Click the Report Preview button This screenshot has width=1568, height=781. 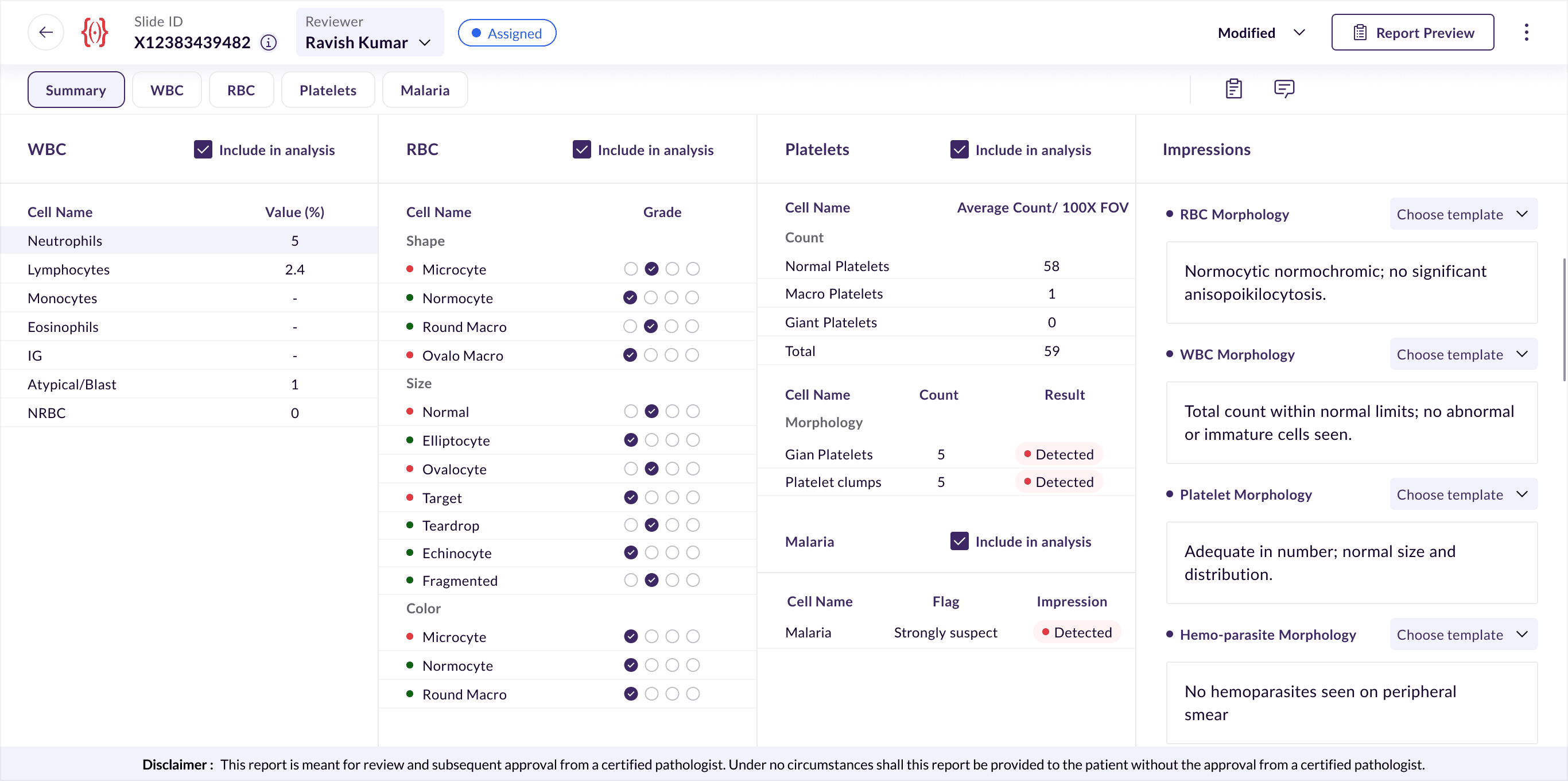pos(1412,33)
